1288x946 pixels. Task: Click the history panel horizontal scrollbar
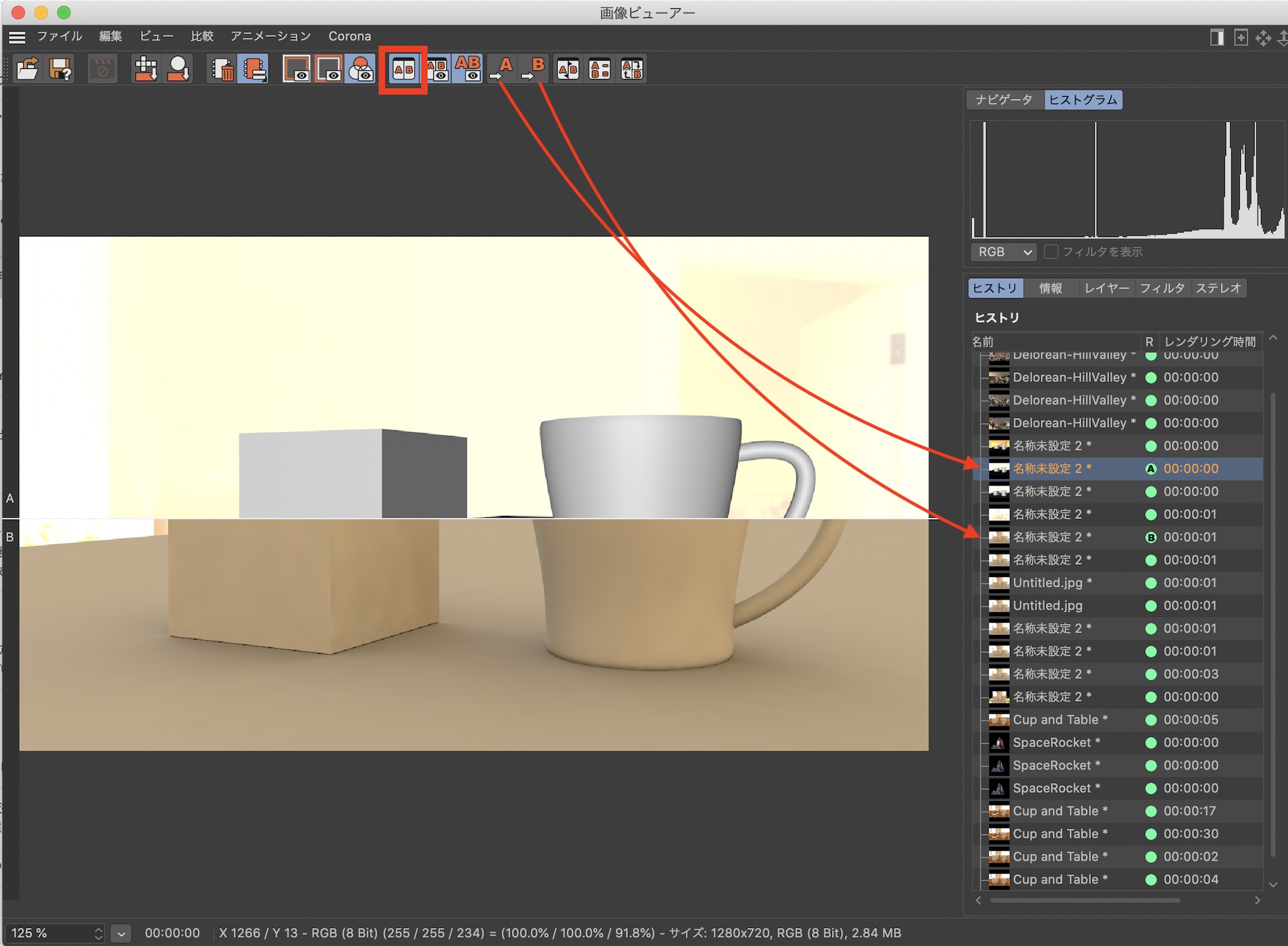(x=1085, y=900)
